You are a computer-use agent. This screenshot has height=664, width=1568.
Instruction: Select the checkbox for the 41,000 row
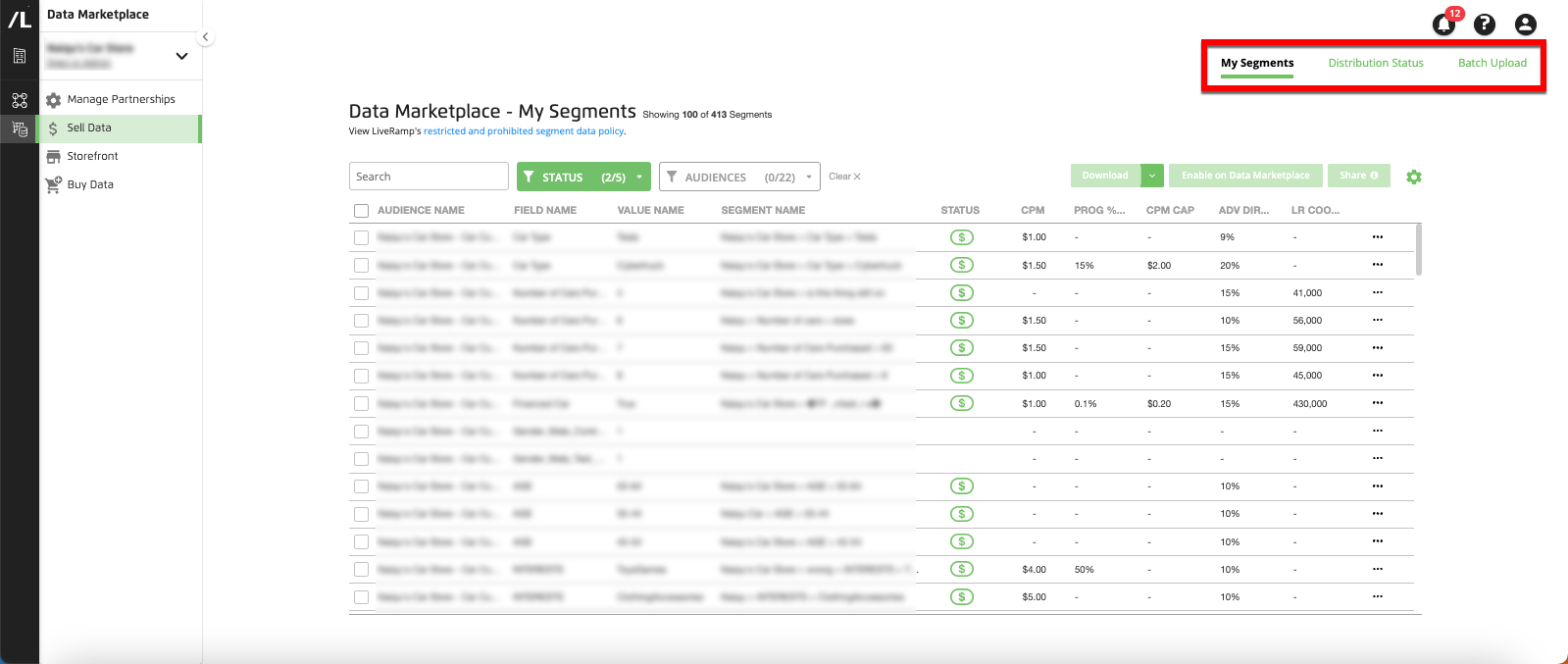tap(361, 292)
